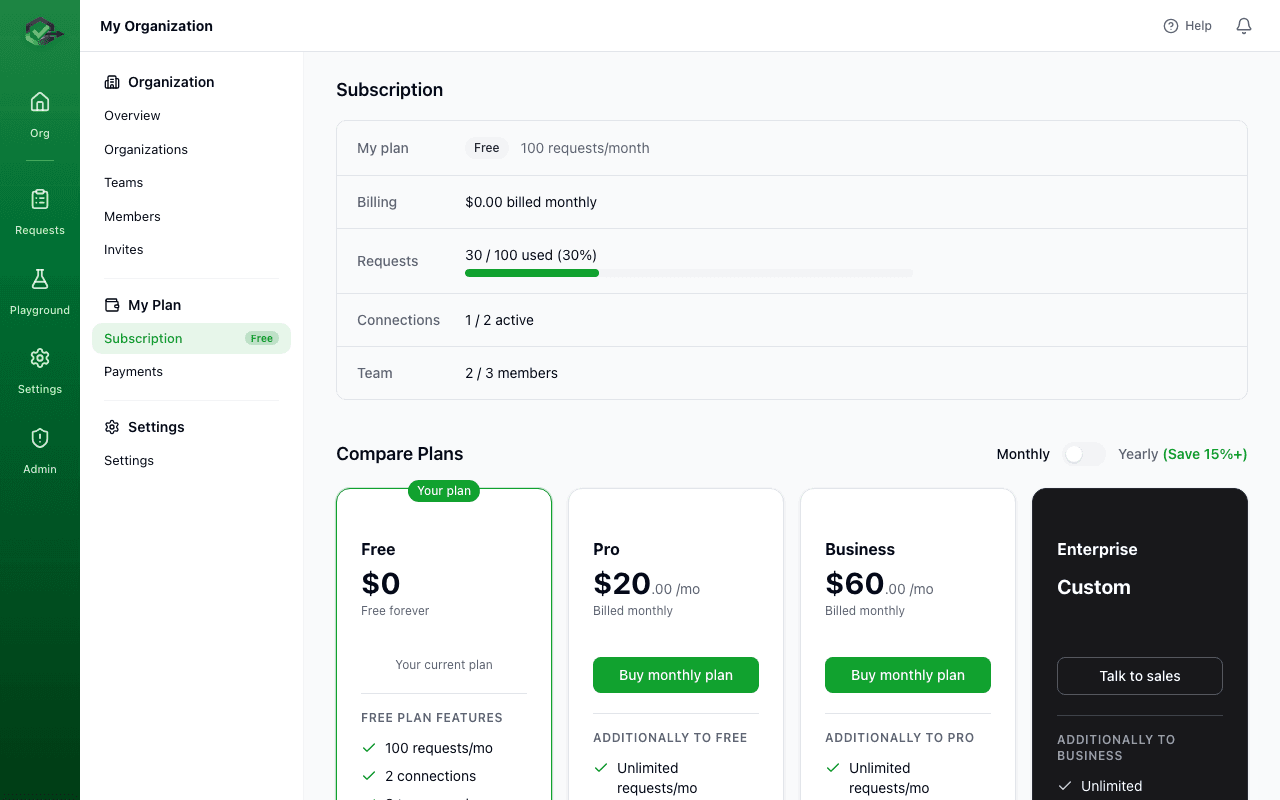Open notifications via the bell icon
This screenshot has width=1280, height=800.
[1243, 25]
